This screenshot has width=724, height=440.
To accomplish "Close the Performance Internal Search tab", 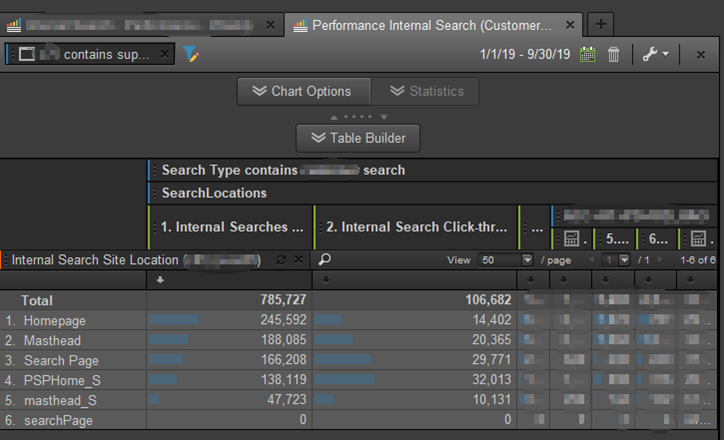I will tap(570, 25).
